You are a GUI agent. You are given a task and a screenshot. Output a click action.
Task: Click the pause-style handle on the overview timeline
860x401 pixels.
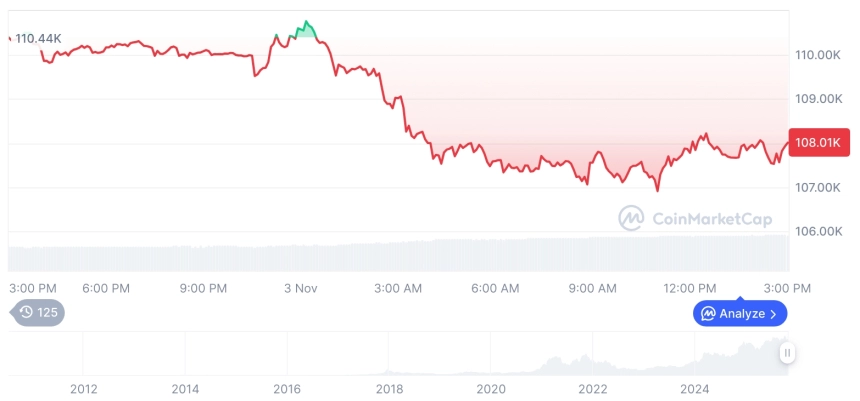coord(788,352)
